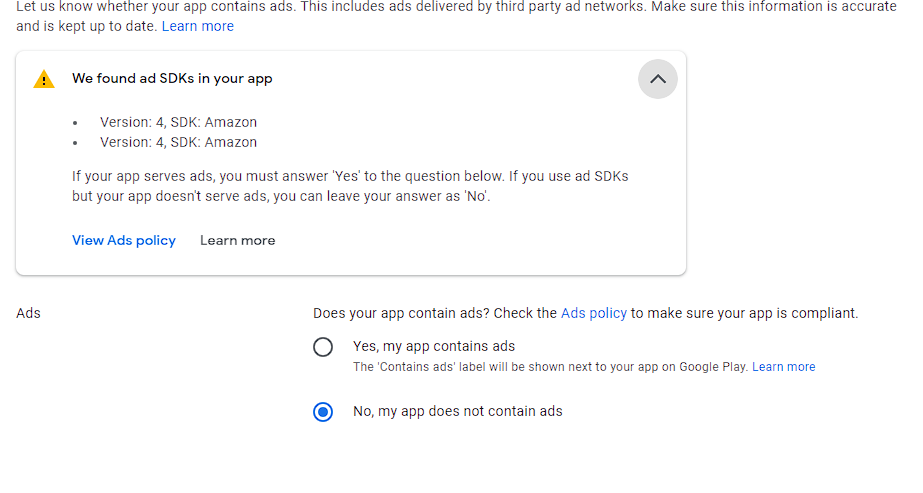
Task: Click Learn more after the Google Play label note
Action: pyautogui.click(x=783, y=367)
